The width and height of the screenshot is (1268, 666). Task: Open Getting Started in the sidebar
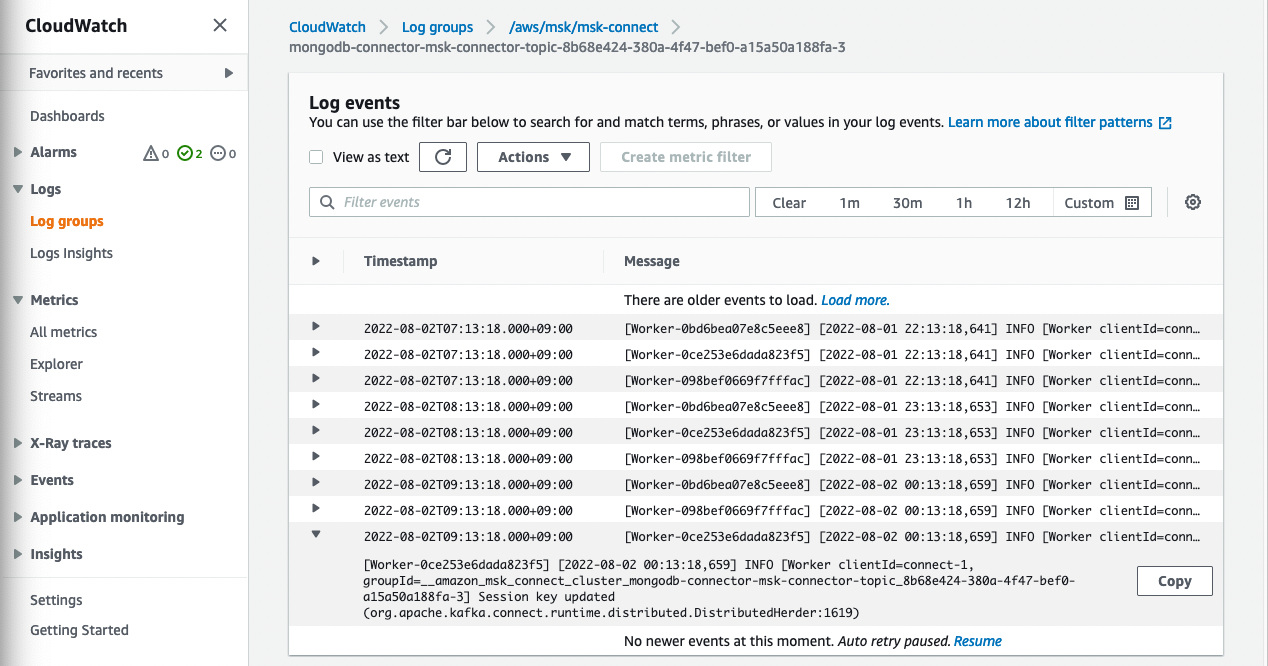pos(79,630)
